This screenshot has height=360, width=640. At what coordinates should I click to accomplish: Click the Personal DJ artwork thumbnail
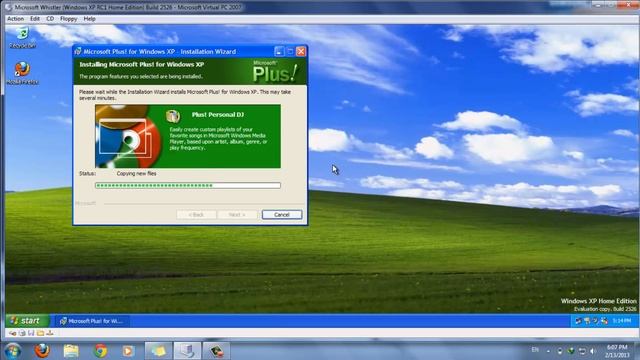coord(128,136)
